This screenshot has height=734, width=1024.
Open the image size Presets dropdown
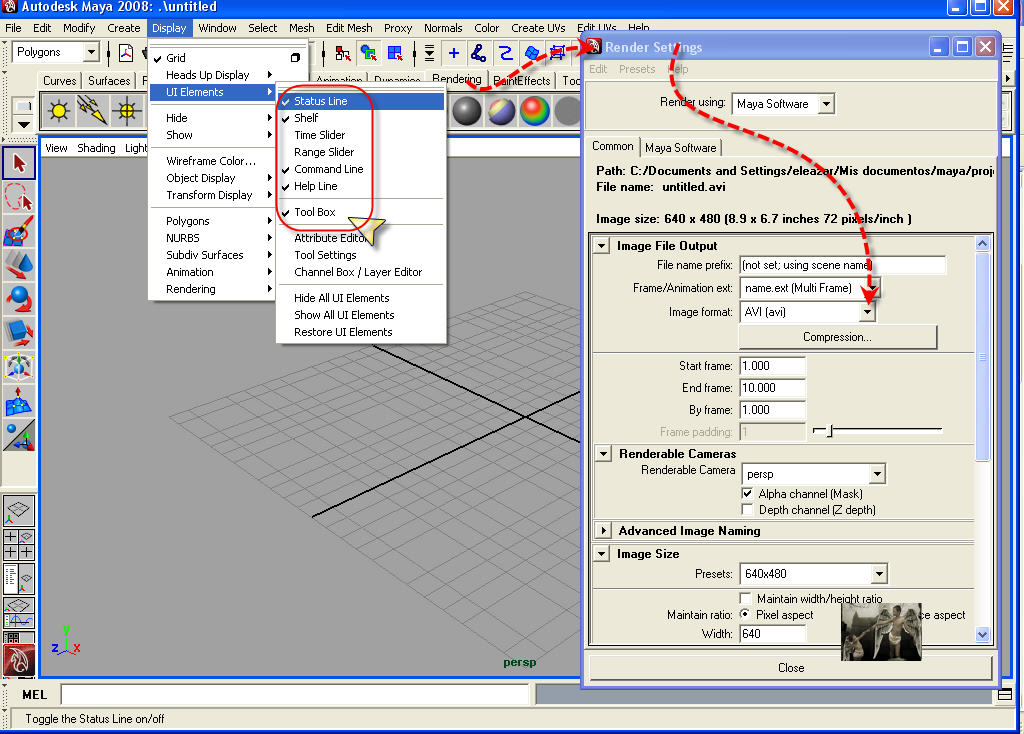click(x=879, y=574)
